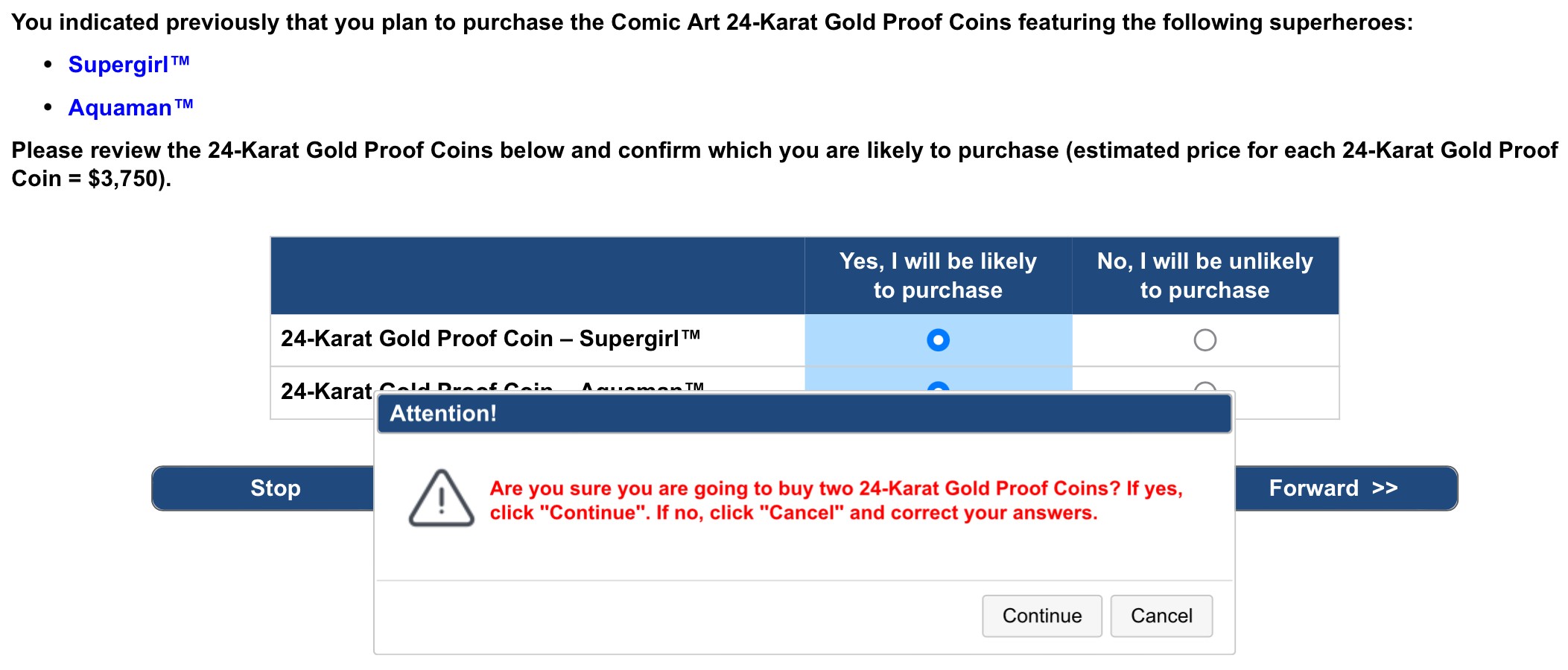Click the red warning message text
Viewport: 1568px width, 670px height.
pos(835,500)
